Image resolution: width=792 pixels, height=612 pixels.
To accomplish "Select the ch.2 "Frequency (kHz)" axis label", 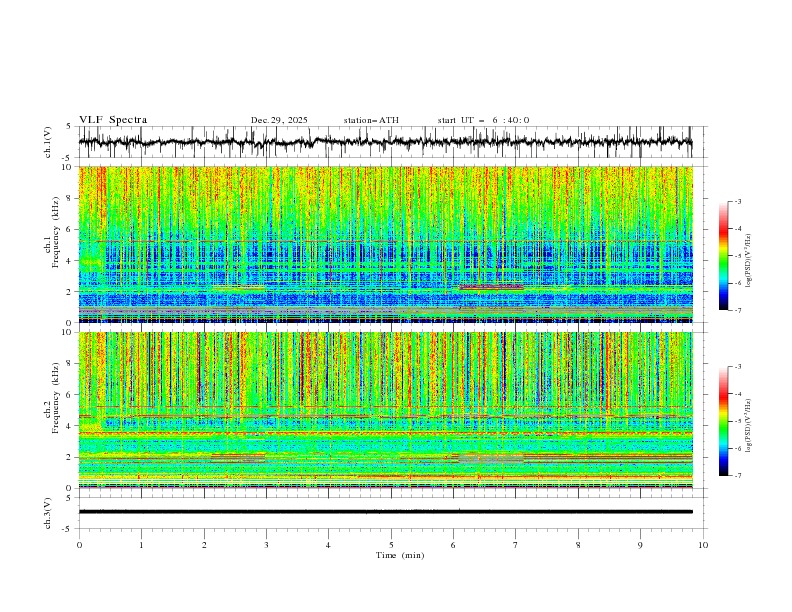I will tap(58, 398).
